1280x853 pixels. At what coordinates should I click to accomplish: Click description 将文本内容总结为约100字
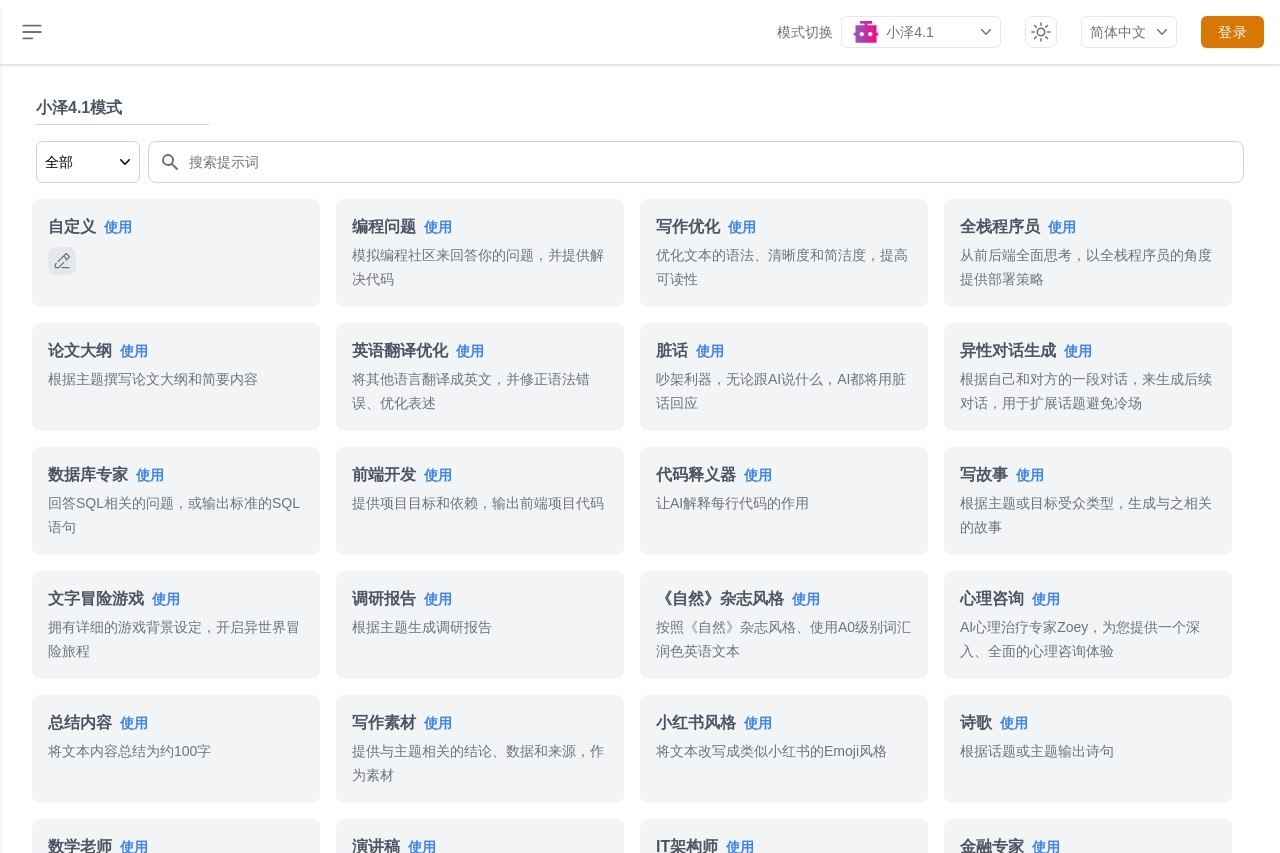(130, 751)
